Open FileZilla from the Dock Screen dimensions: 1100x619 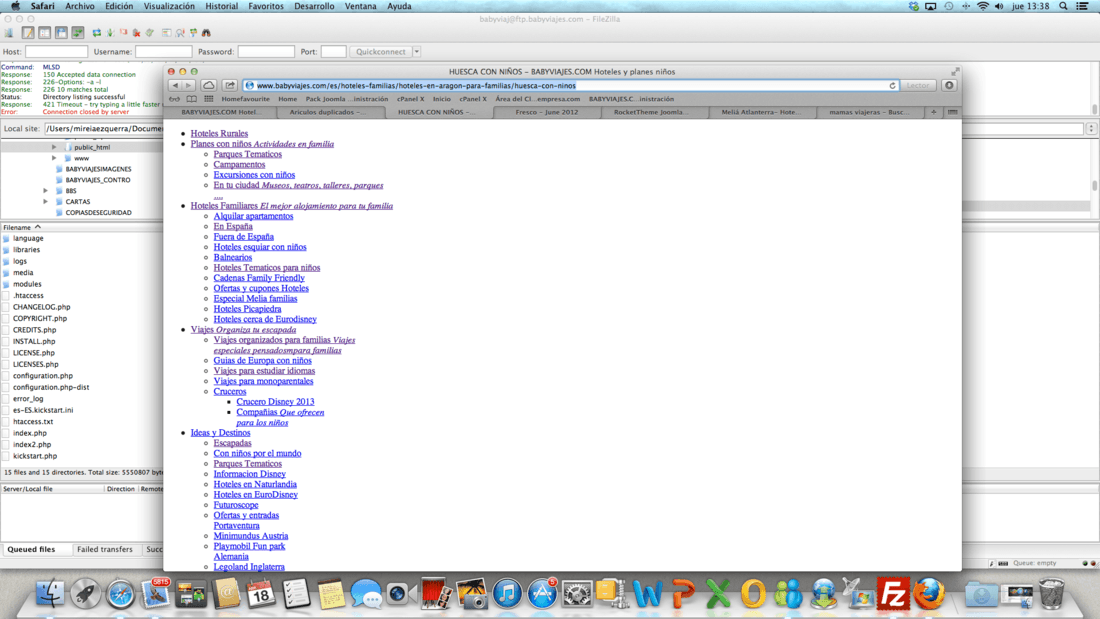[892, 594]
